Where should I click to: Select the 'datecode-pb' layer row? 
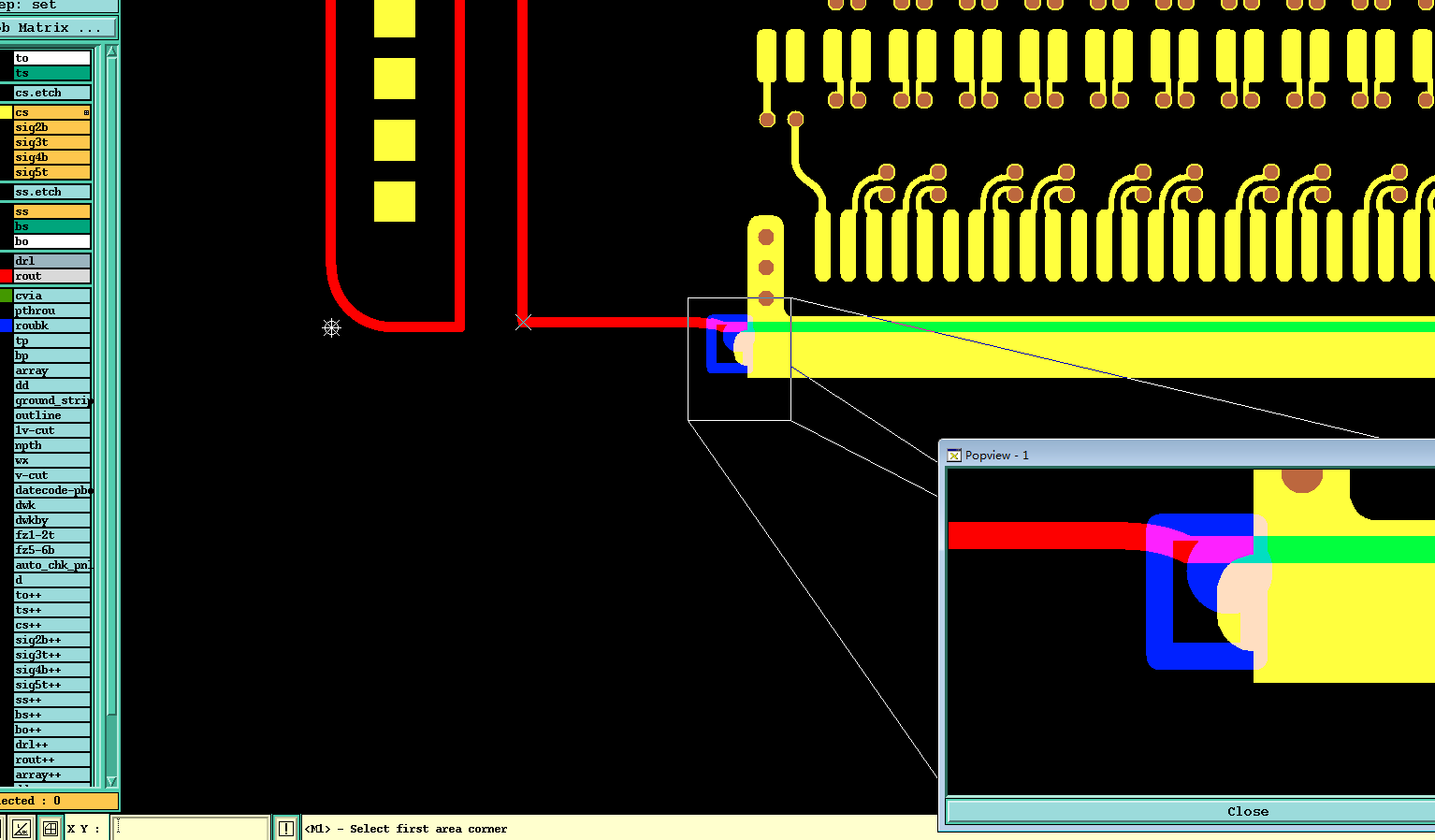pyautogui.click(x=52, y=490)
